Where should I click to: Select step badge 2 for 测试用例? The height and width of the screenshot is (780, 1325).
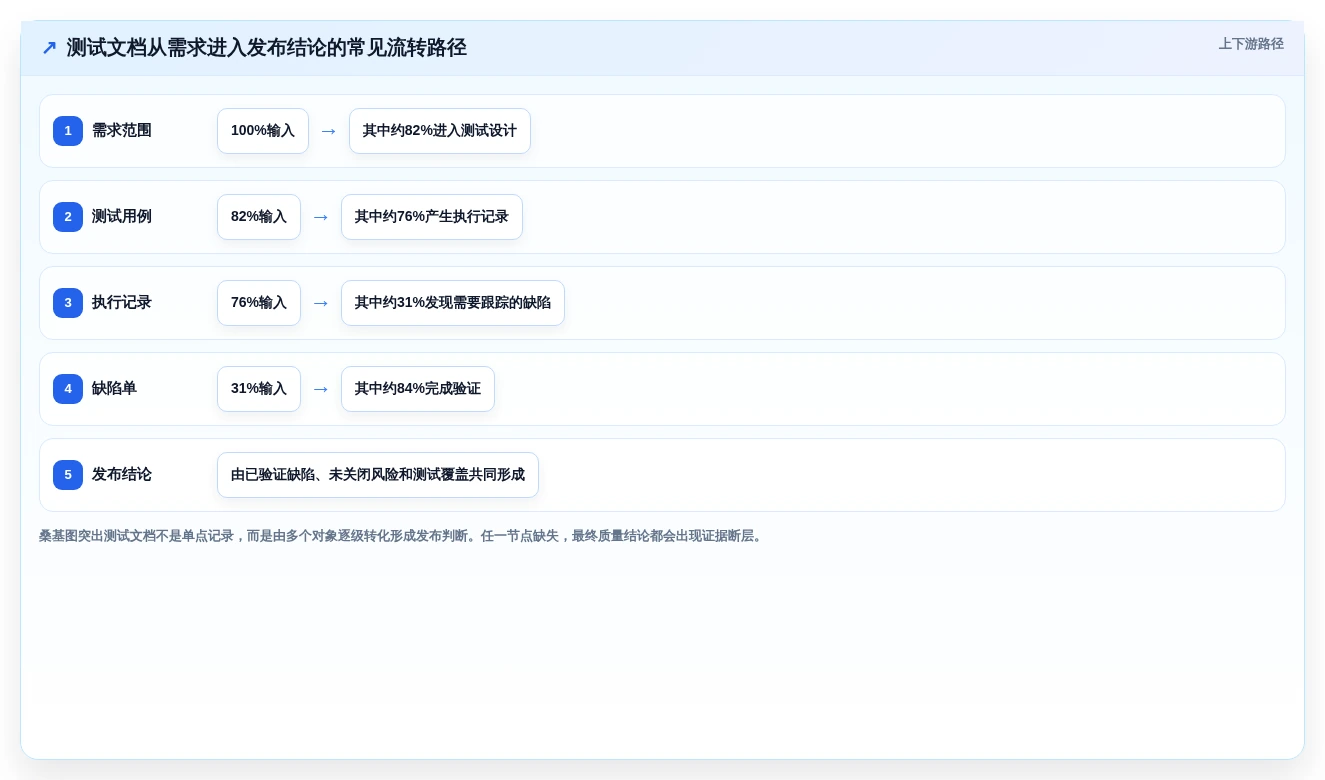pyautogui.click(x=68, y=217)
